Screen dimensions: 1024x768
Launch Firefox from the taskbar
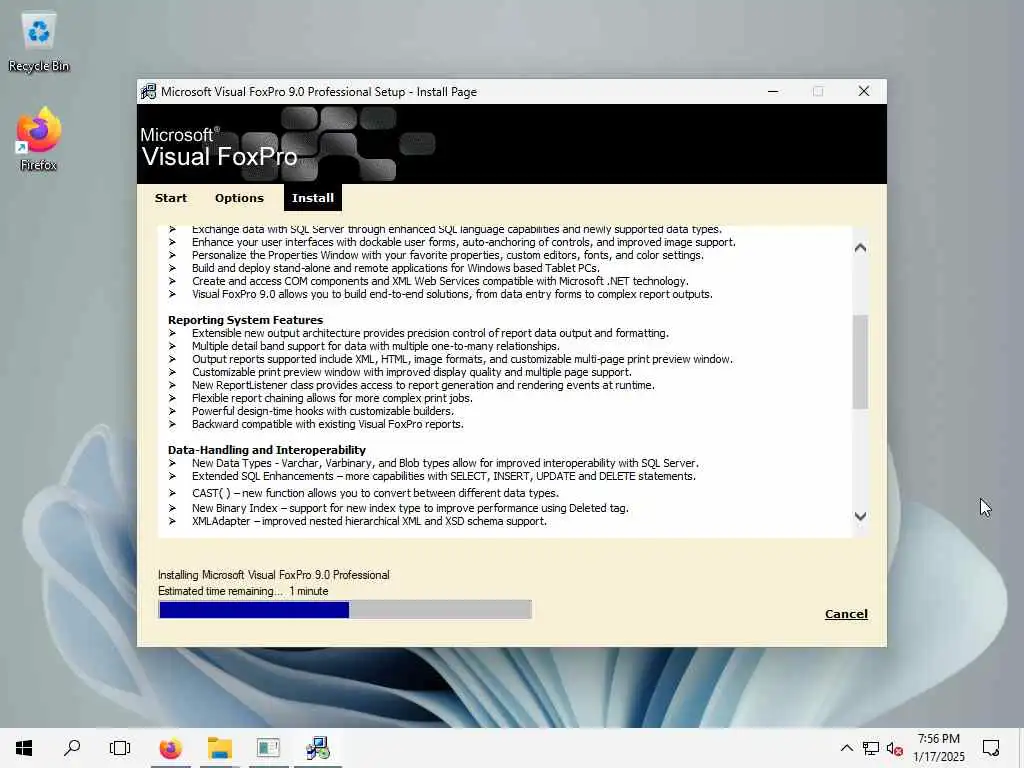coord(170,748)
